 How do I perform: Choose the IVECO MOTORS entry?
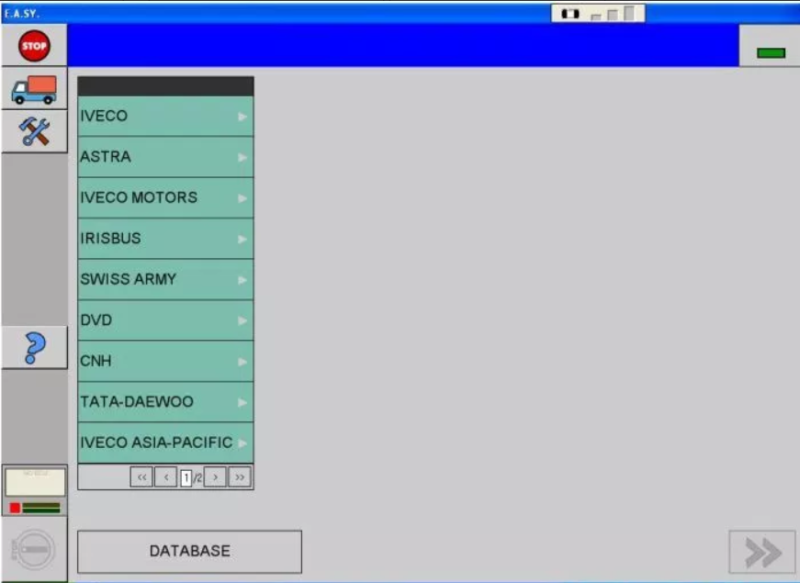[x=165, y=198]
